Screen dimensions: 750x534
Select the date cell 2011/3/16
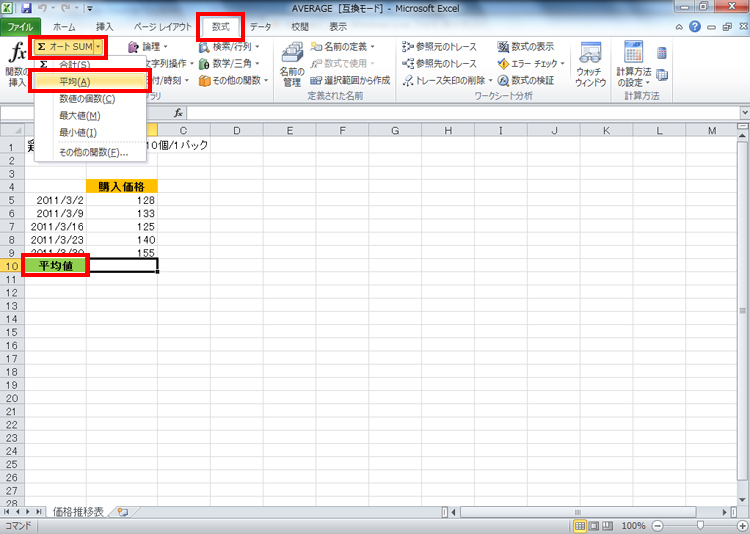click(55, 226)
